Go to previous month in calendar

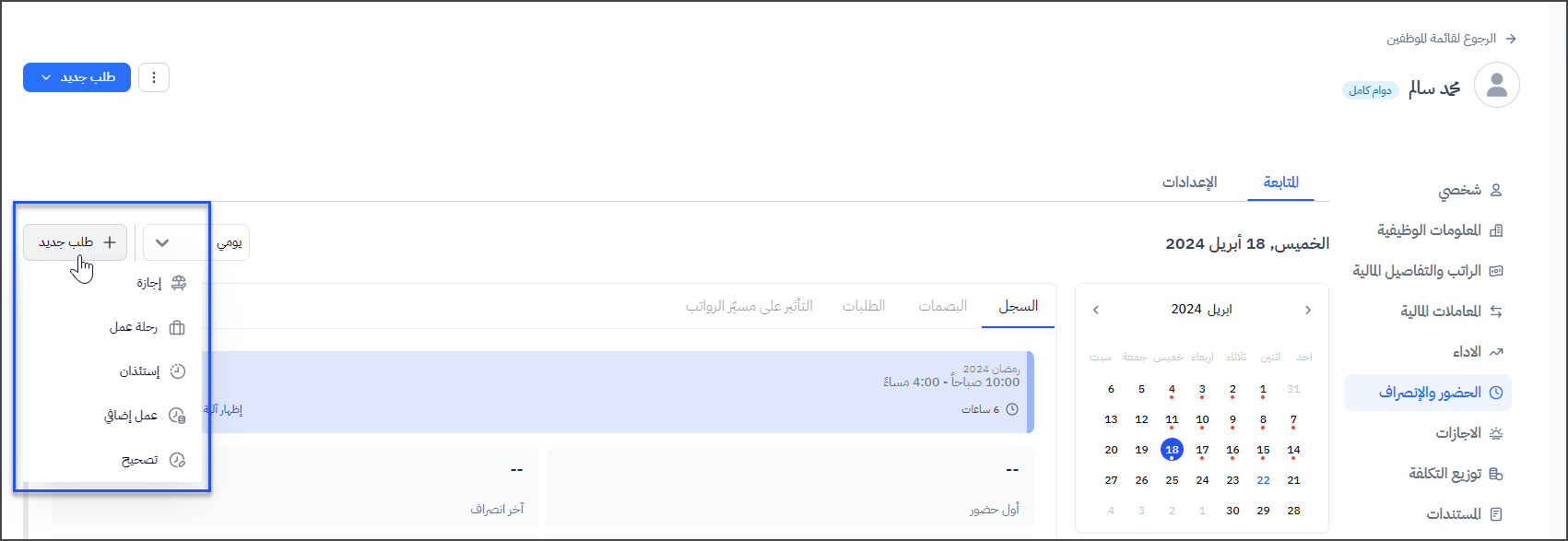(1307, 310)
